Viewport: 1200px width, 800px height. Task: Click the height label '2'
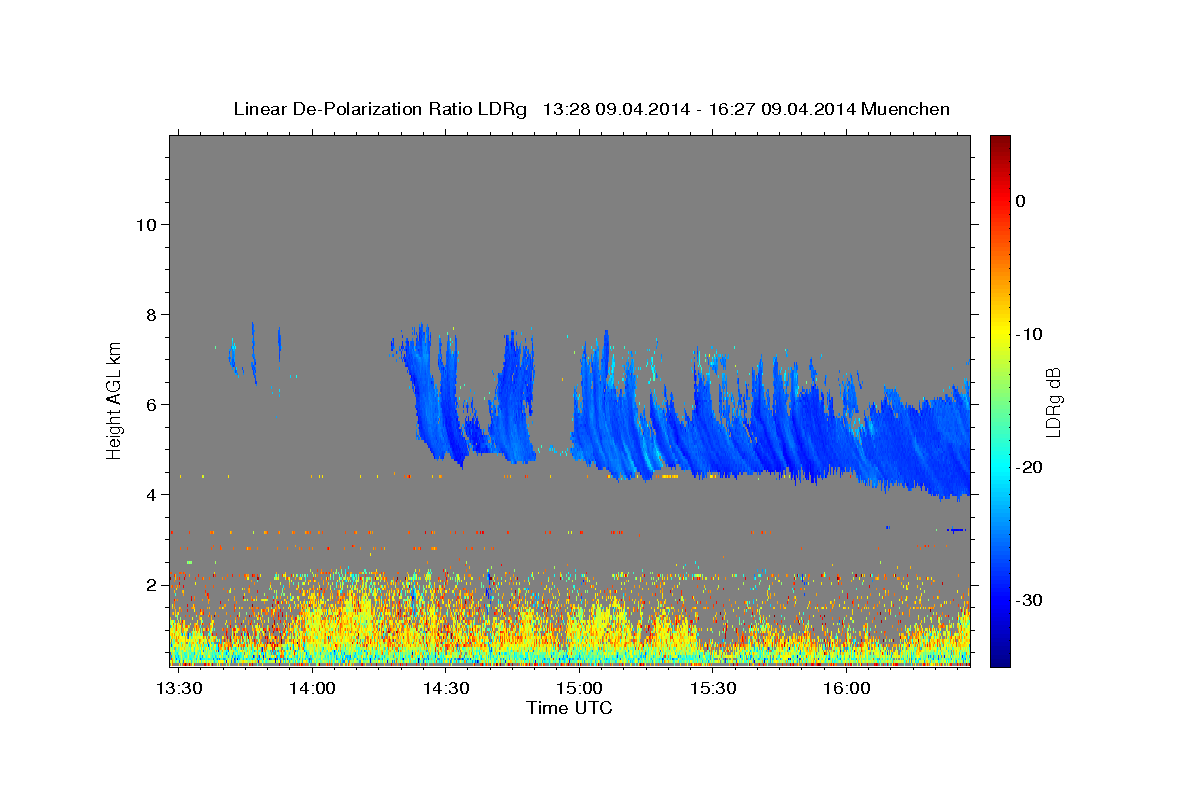coord(151,584)
